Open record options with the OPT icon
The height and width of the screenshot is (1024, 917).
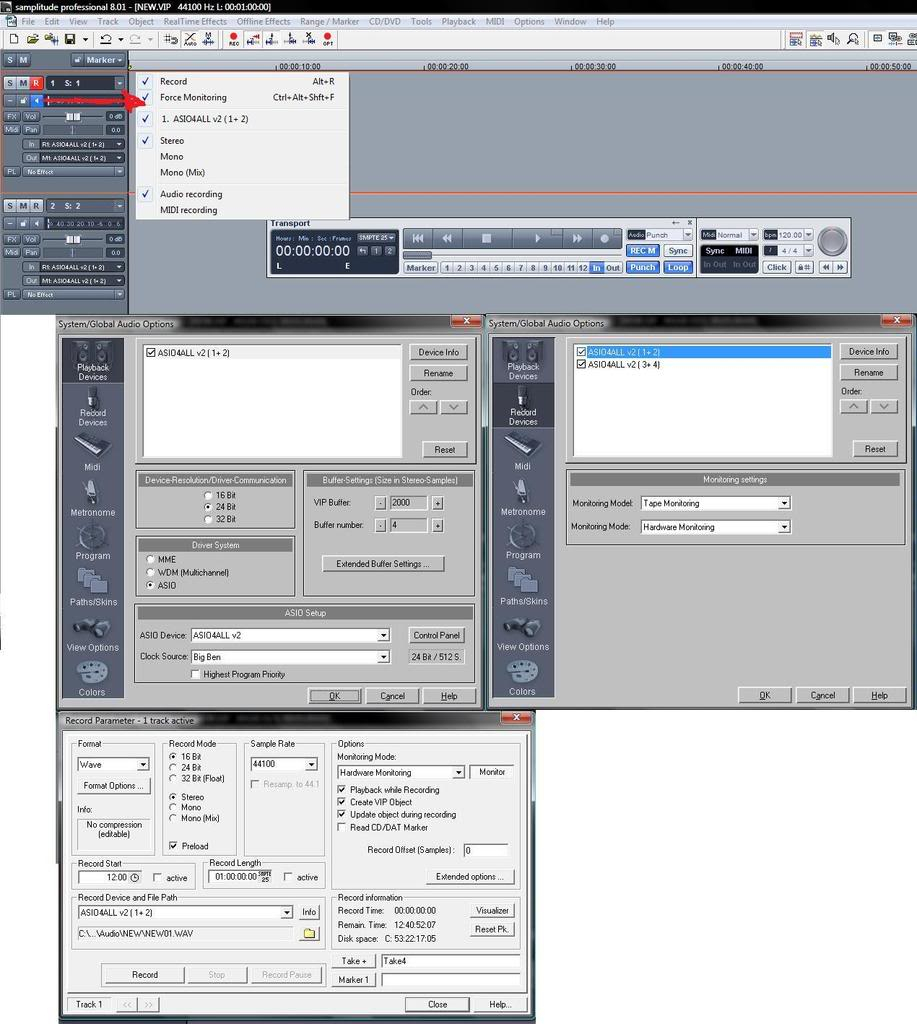point(328,39)
